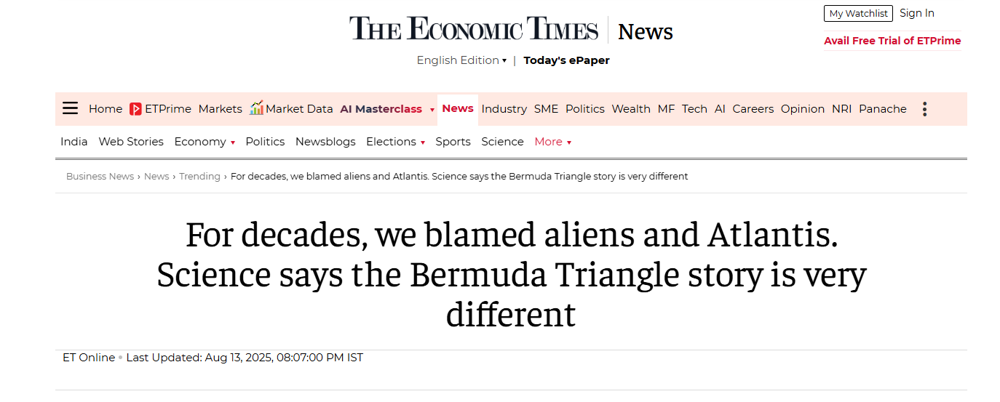Click the Market Data chart icon

pos(257,108)
